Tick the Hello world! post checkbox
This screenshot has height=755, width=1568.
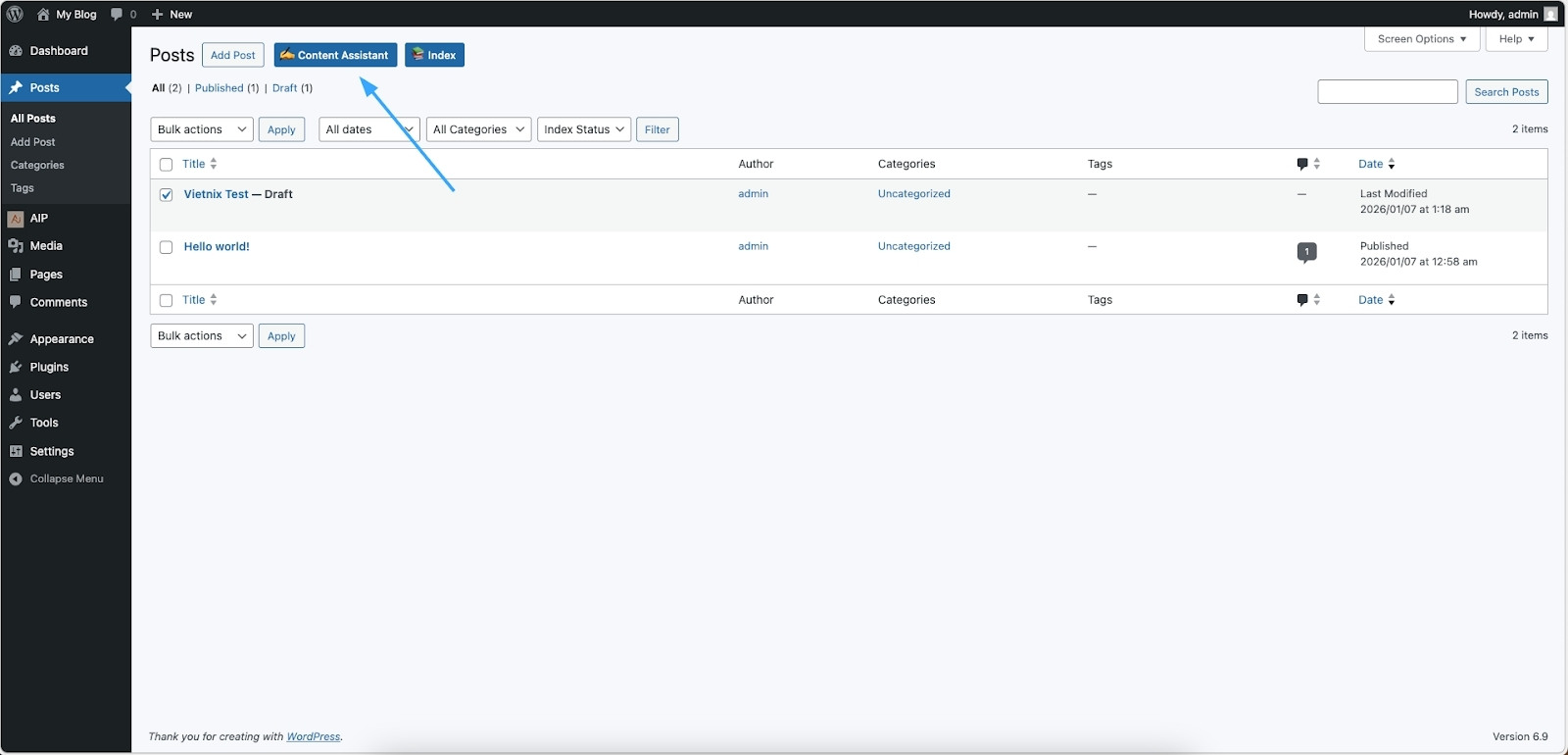[x=167, y=247]
